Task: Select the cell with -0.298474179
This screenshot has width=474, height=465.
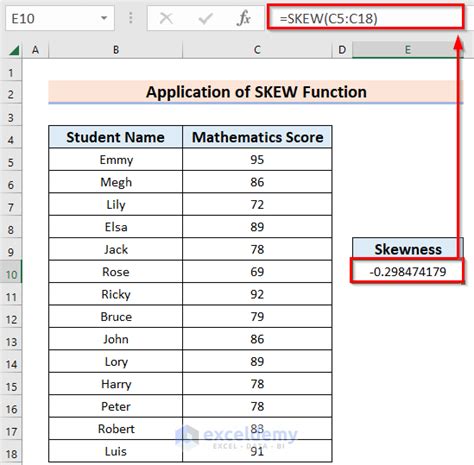Action: point(407,271)
